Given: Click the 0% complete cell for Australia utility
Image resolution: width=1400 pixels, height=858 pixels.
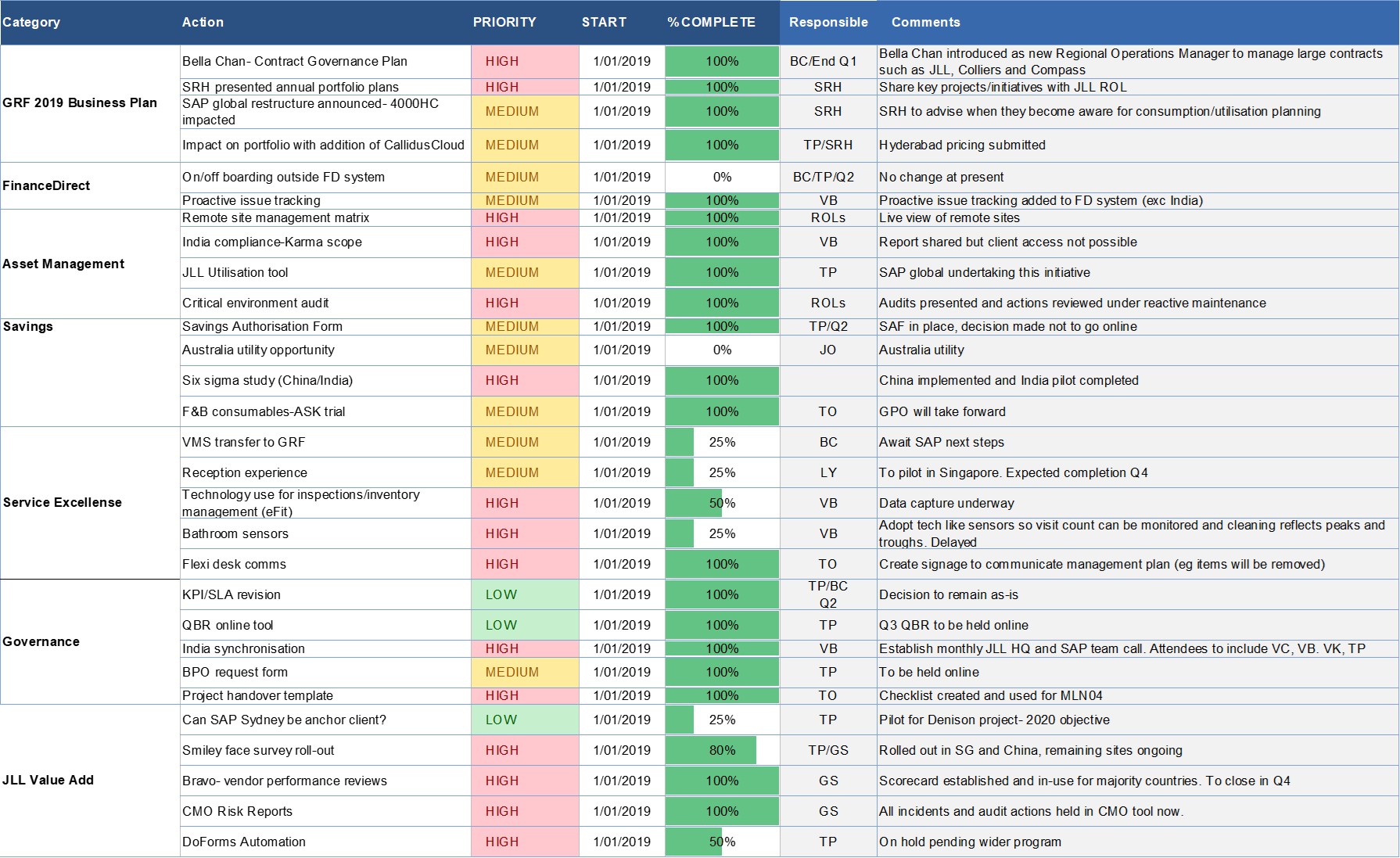Looking at the screenshot, I should [722, 350].
